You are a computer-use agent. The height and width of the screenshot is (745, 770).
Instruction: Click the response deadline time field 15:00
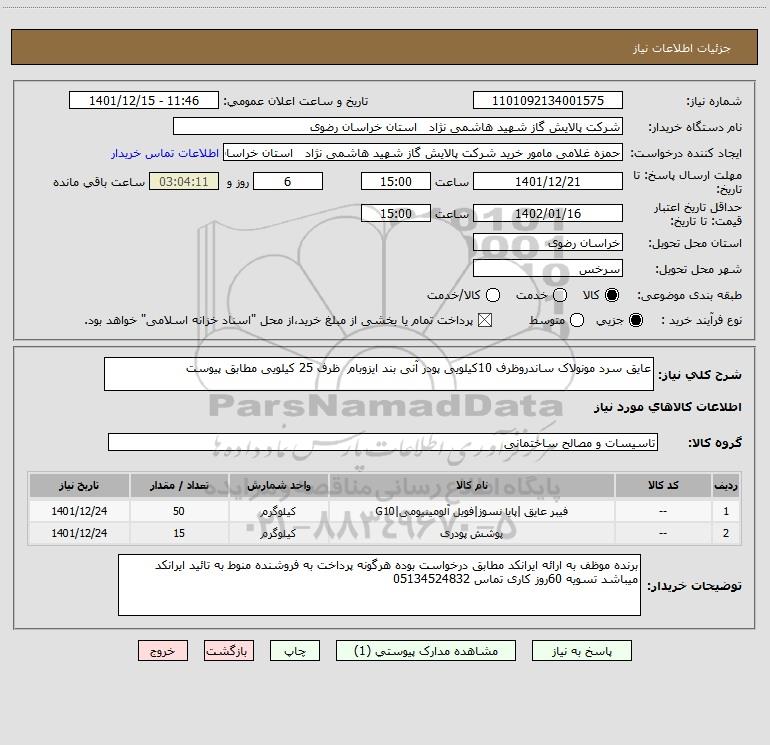[x=396, y=182]
